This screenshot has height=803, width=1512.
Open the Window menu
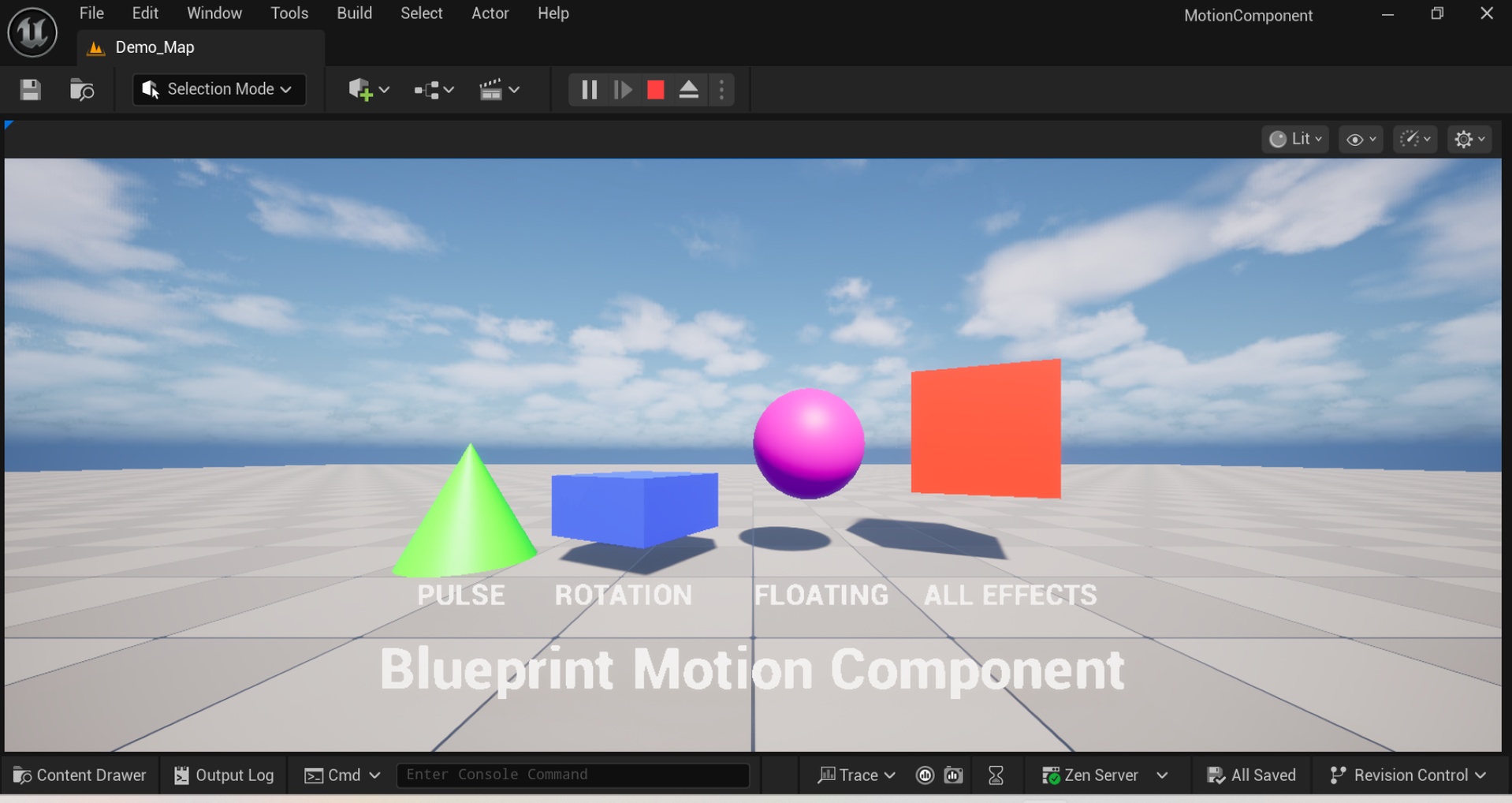point(214,13)
